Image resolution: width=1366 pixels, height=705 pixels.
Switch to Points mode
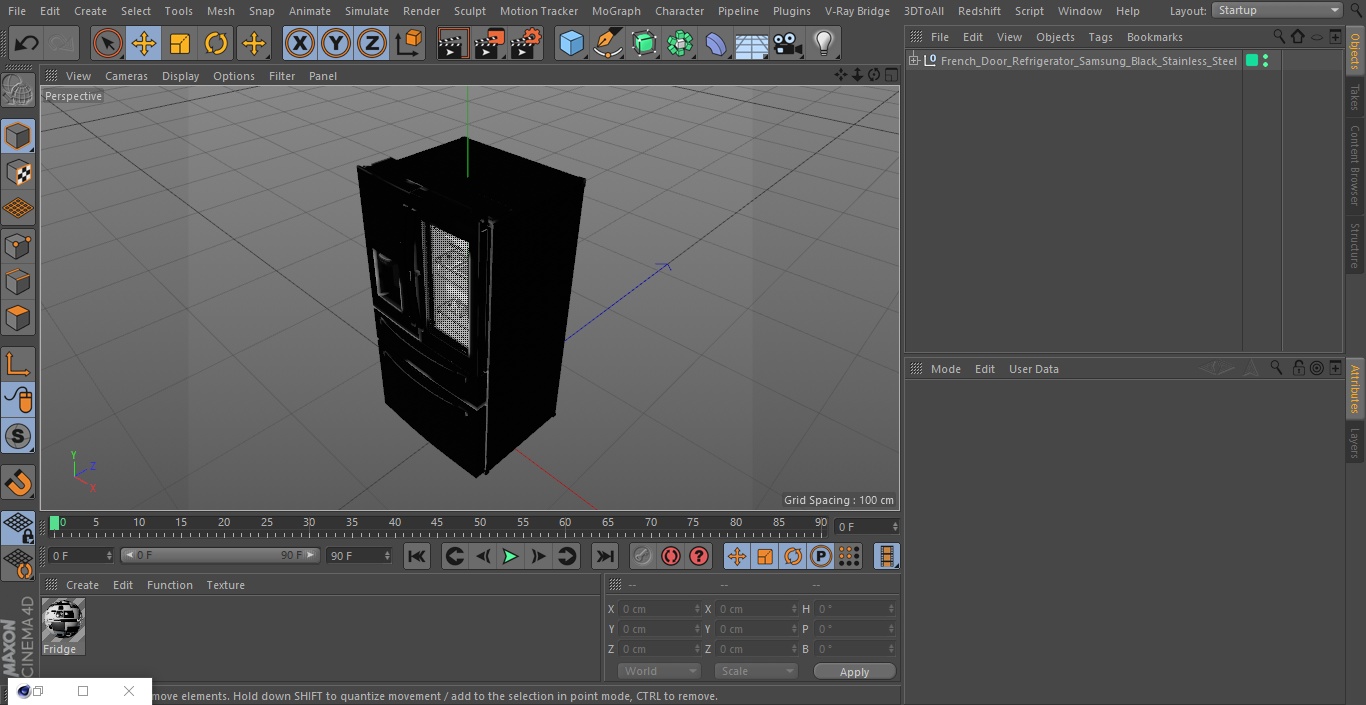point(18,245)
